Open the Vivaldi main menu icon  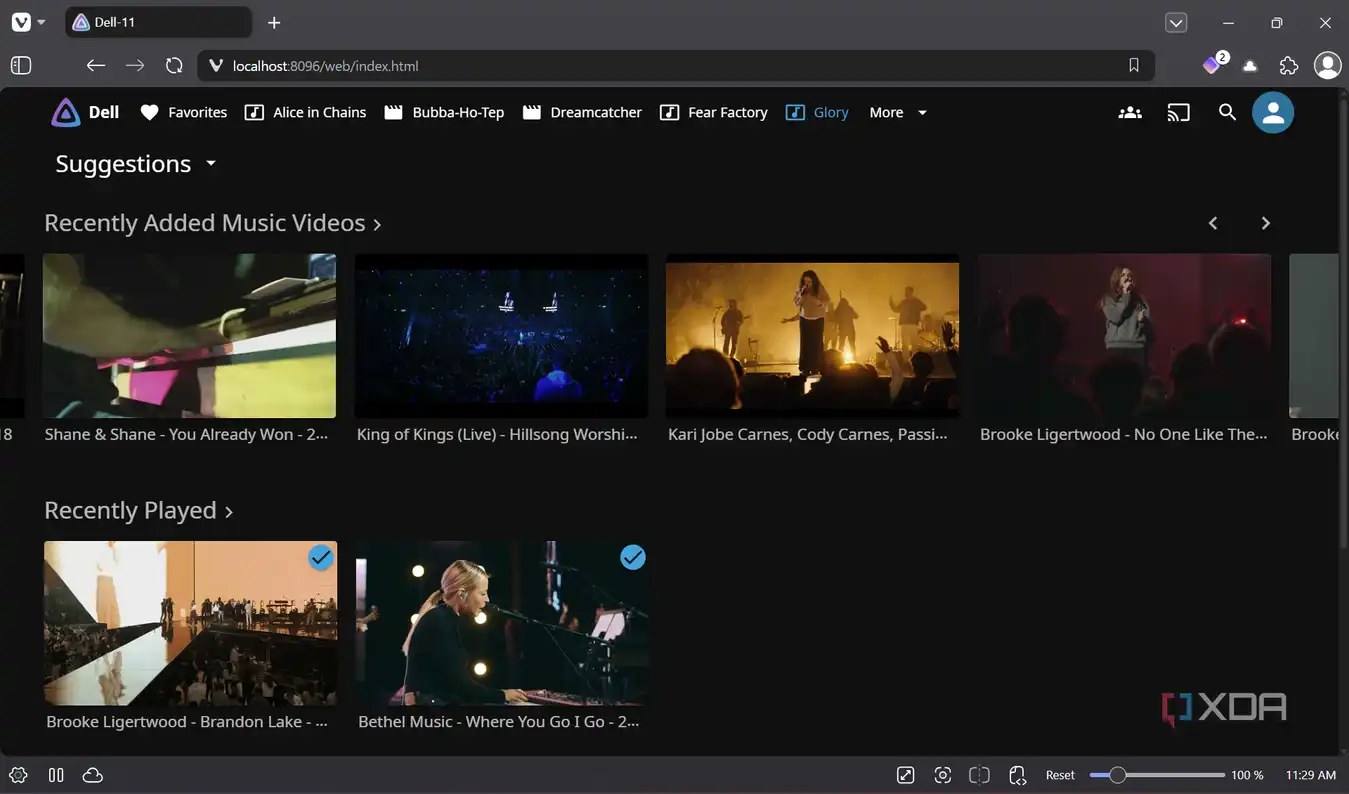tap(20, 22)
